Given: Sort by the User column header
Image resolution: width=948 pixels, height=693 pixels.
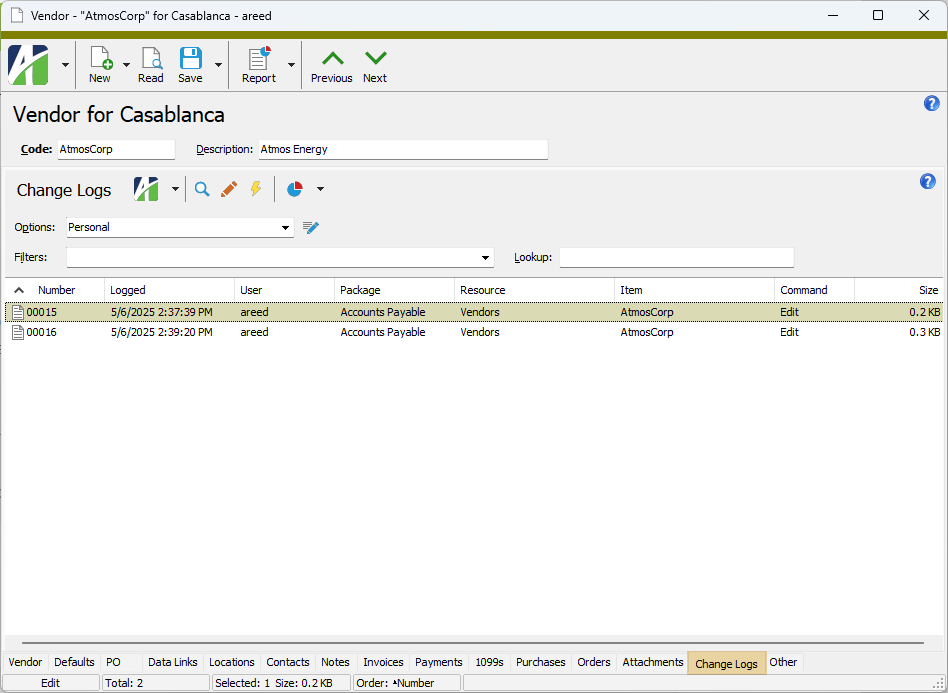Looking at the screenshot, I should (284, 290).
